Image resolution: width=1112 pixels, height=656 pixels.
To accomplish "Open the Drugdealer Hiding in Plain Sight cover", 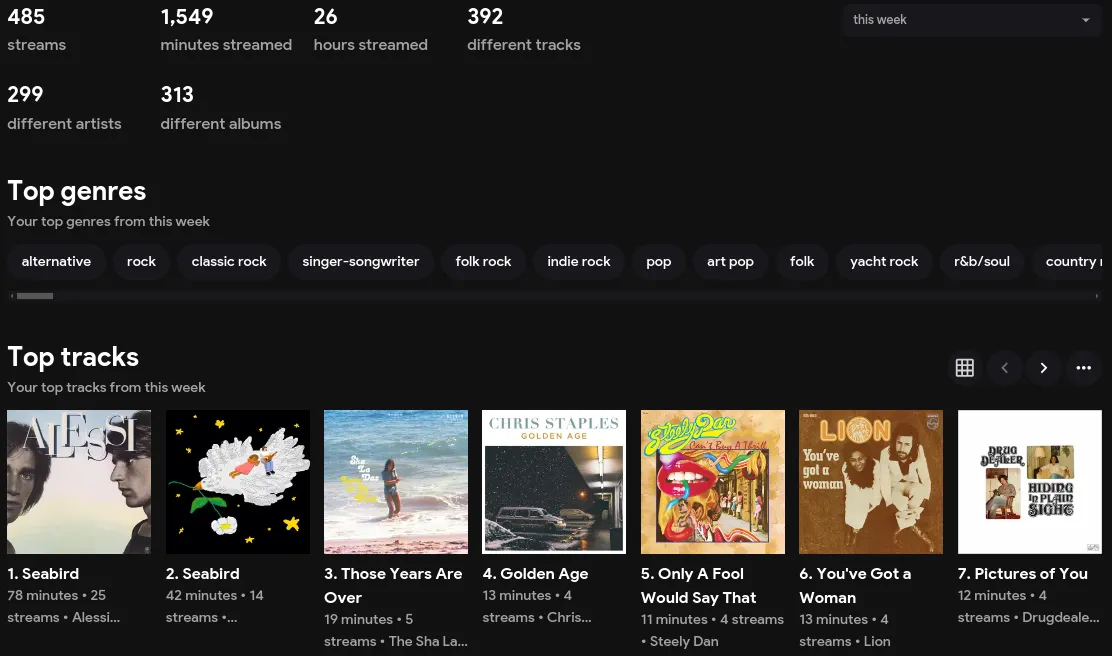I will point(1030,482).
